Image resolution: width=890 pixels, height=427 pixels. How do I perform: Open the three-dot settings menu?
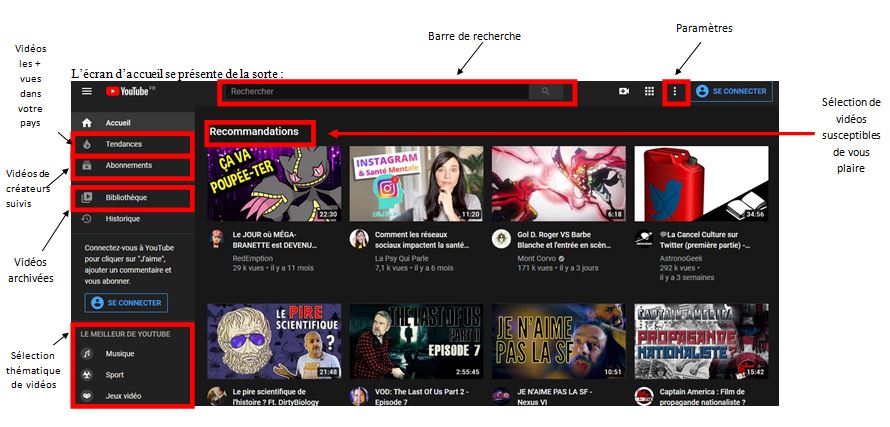click(675, 91)
